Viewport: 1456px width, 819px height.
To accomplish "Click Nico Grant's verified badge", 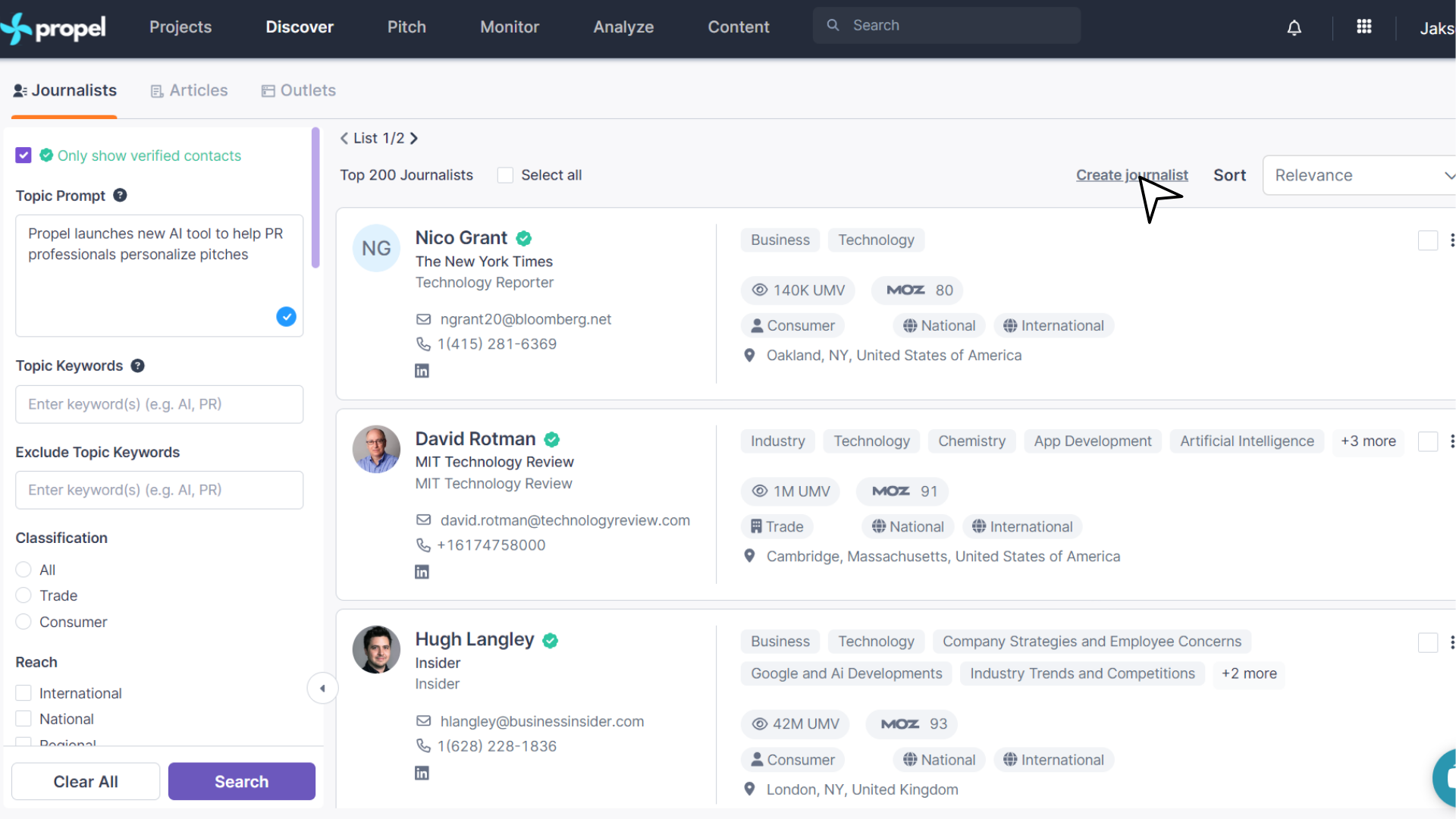I will (x=523, y=238).
